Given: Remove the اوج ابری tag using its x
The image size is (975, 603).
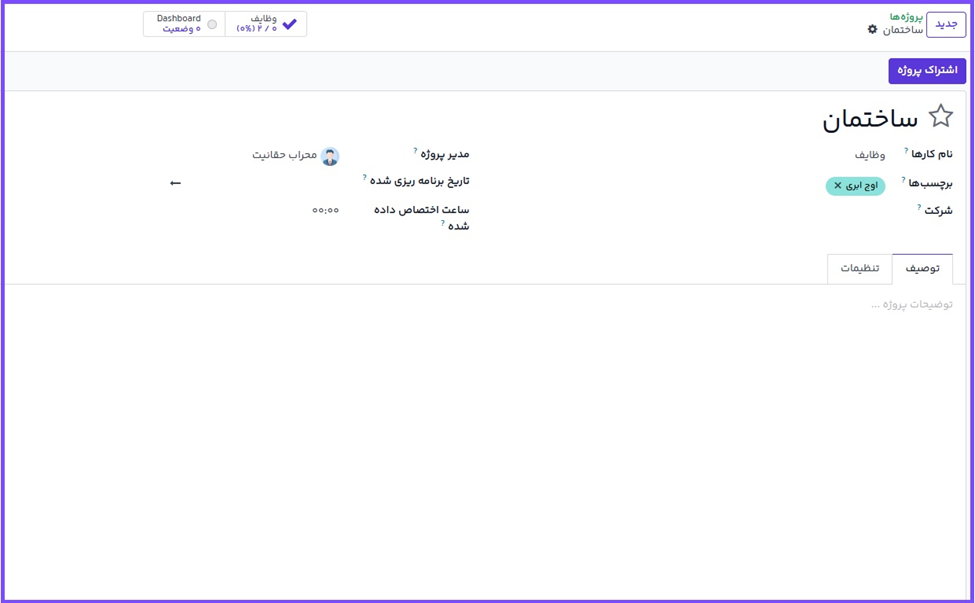Looking at the screenshot, I should coord(838,186).
